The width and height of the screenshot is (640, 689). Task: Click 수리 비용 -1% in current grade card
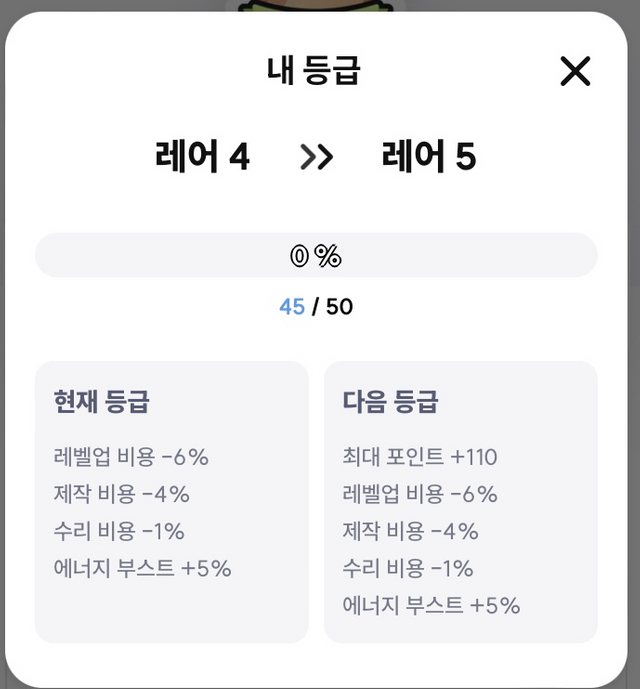coord(119,531)
